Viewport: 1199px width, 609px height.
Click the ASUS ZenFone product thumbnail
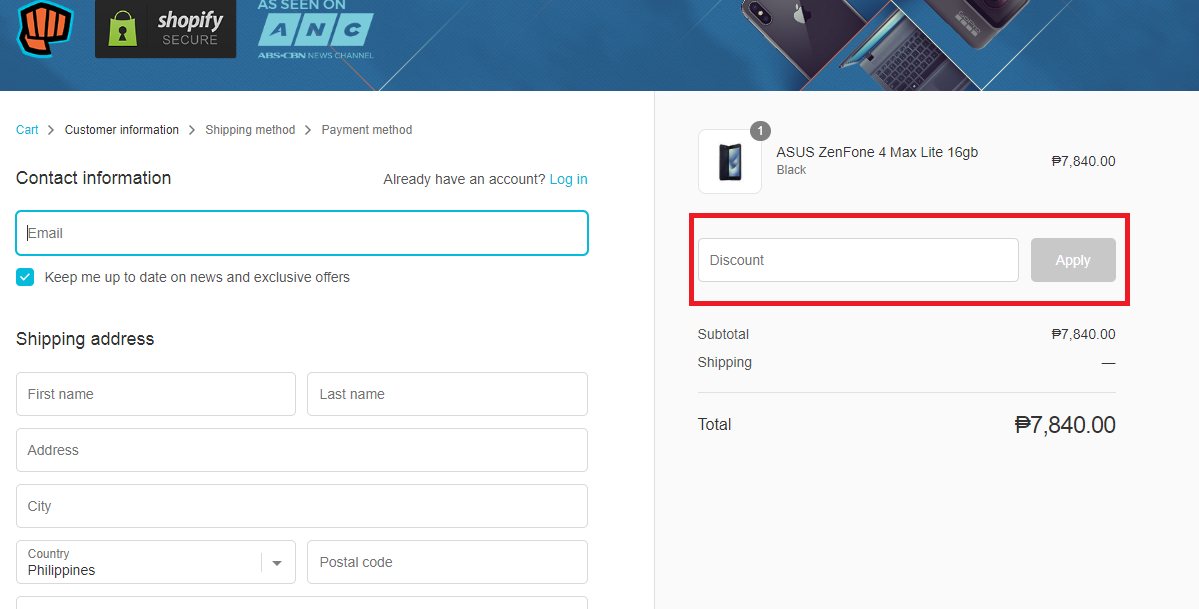click(x=729, y=161)
